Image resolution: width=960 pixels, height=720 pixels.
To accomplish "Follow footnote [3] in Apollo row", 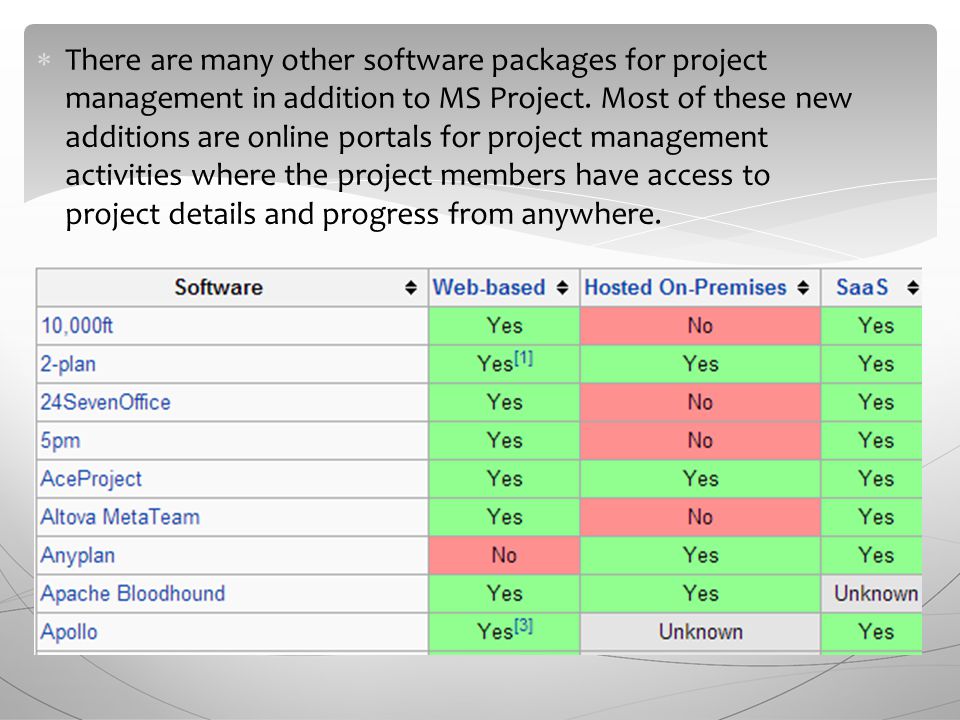I will (x=523, y=626).
